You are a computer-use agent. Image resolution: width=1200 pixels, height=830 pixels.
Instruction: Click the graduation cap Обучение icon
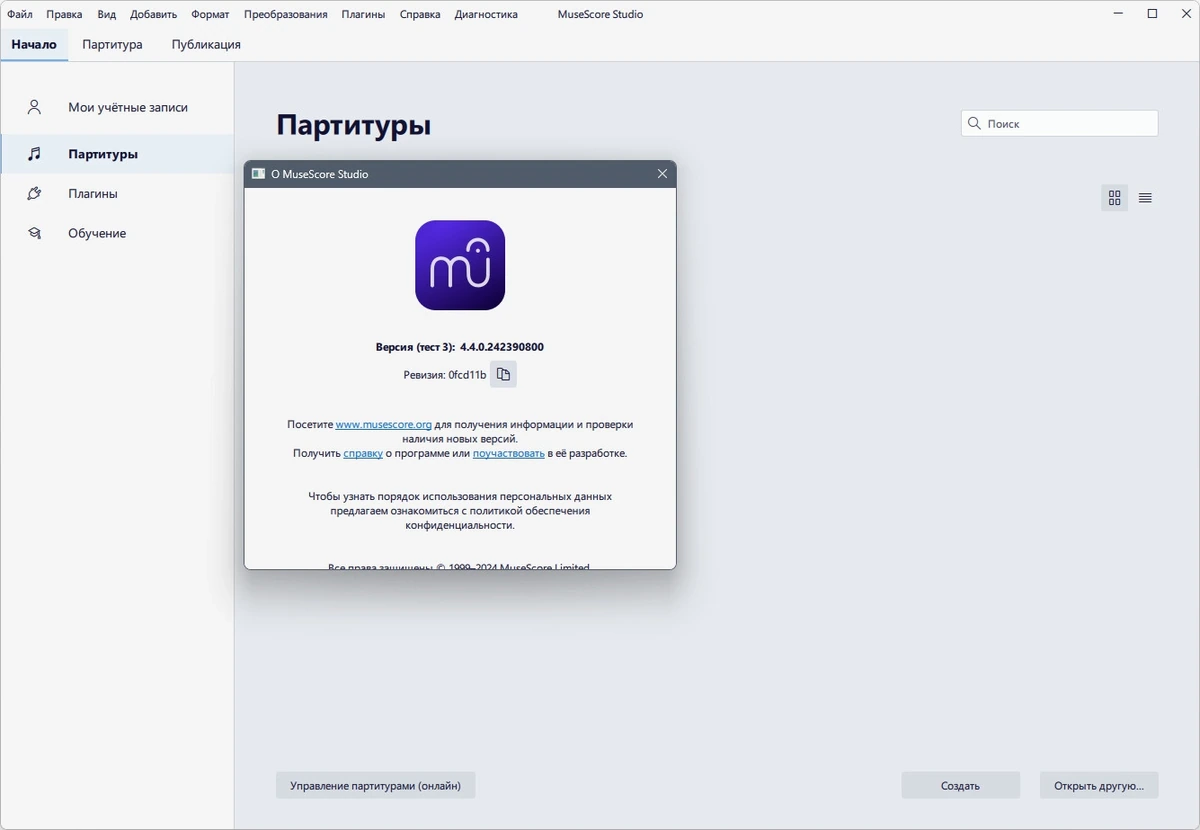click(34, 233)
